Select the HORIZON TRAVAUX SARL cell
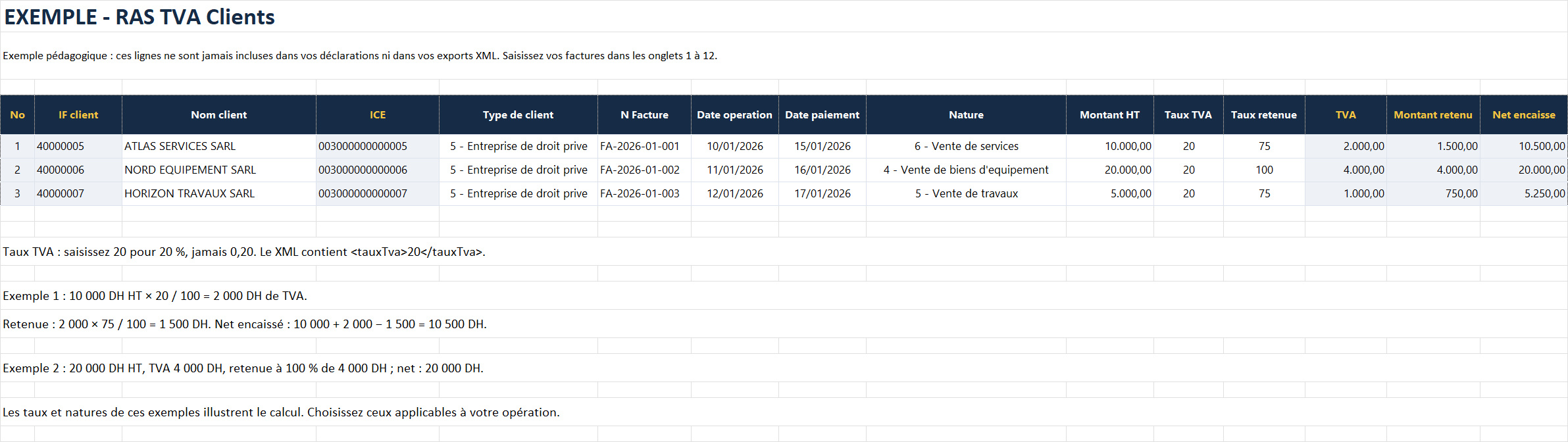1568x442 pixels. [219, 193]
